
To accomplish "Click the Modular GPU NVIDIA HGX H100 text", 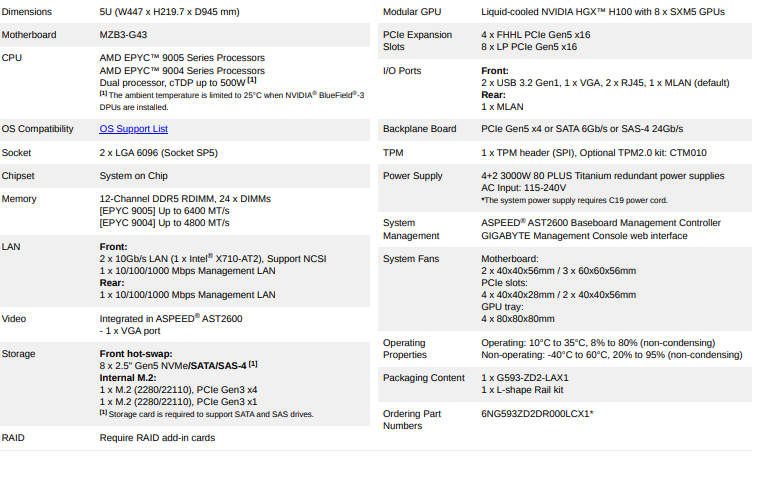I will coord(603,12).
